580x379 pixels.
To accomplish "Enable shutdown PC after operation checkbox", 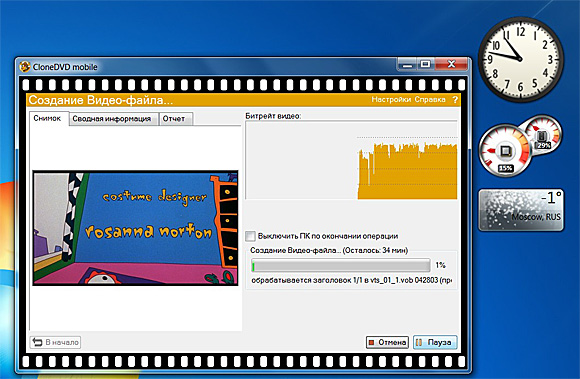I will coord(250,236).
